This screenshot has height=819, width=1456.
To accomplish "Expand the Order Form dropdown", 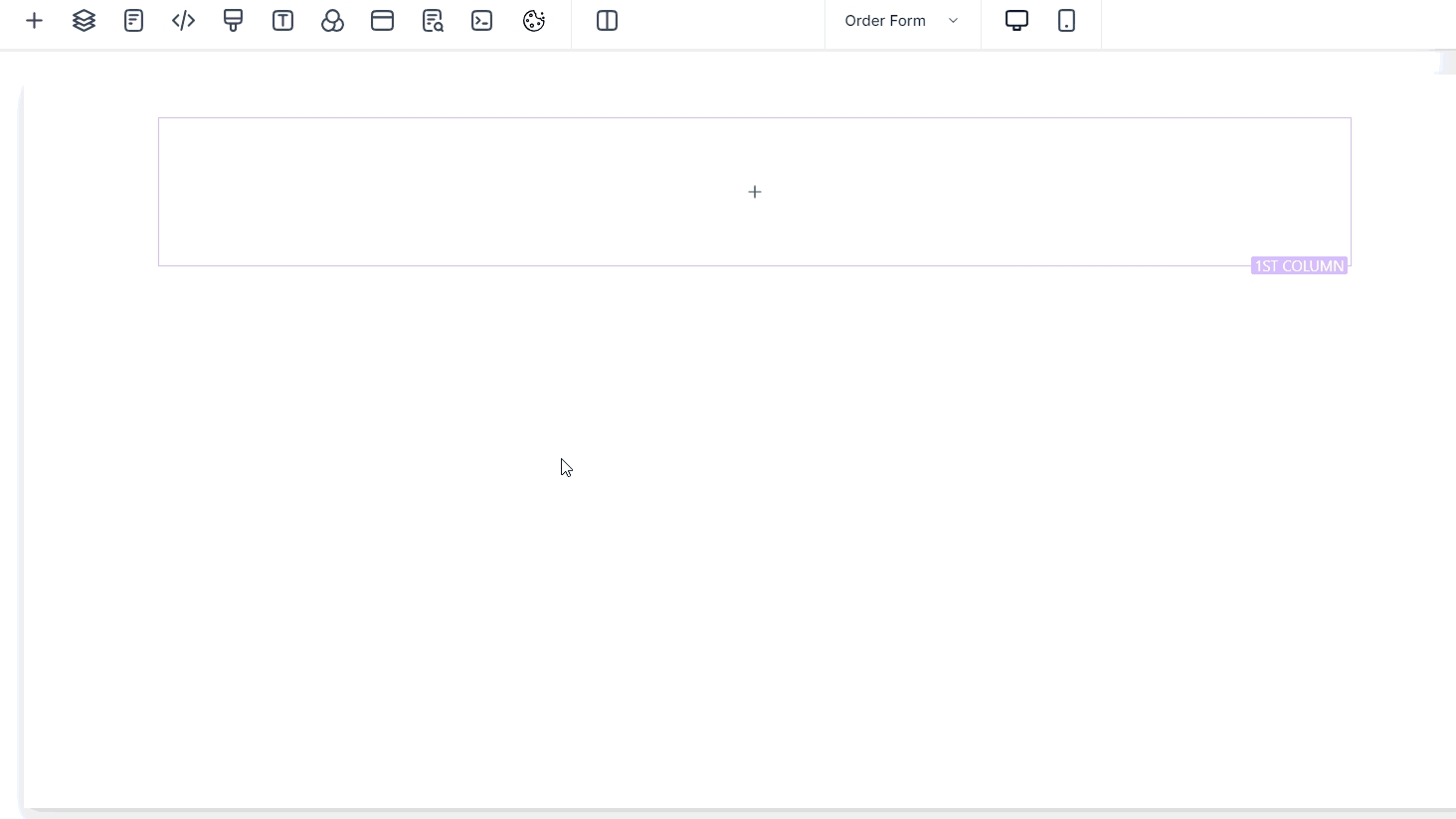I will pyautogui.click(x=885, y=21).
